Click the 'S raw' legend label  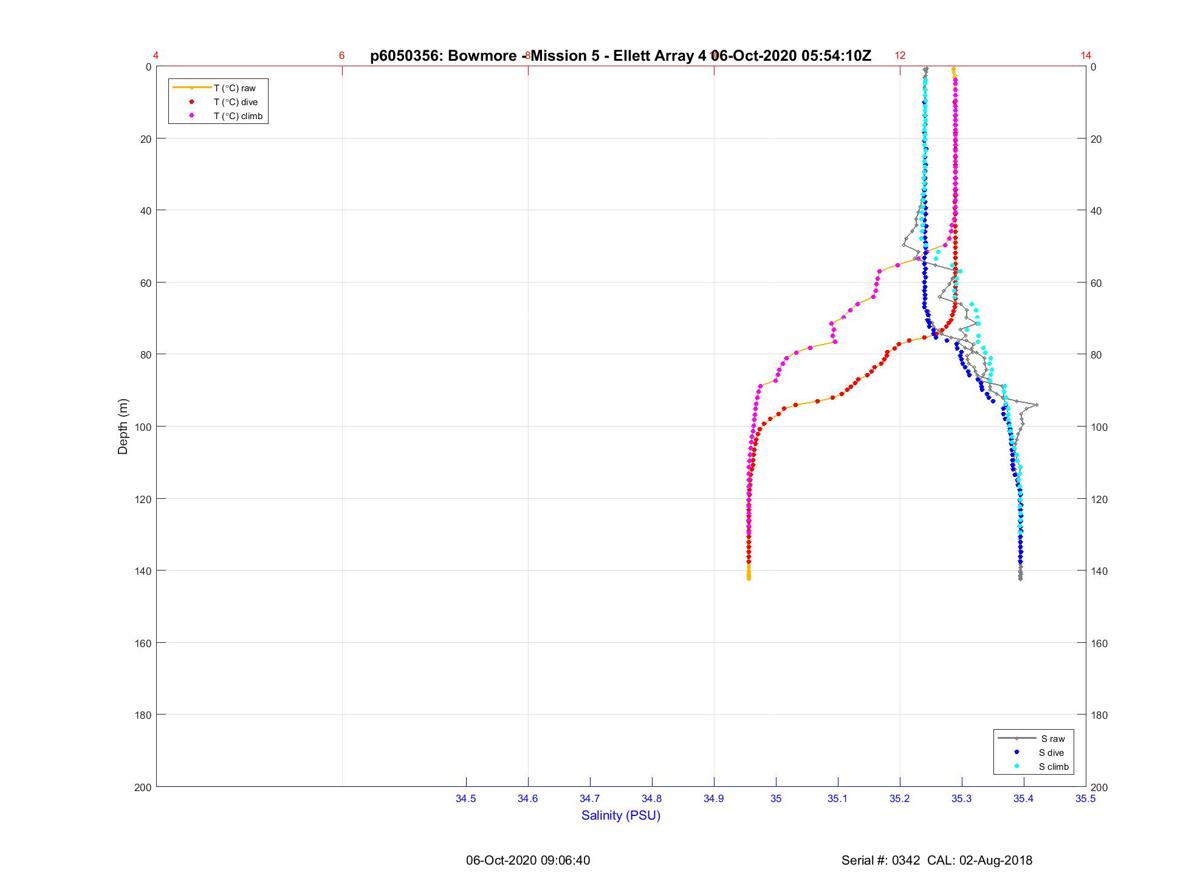coord(1052,738)
